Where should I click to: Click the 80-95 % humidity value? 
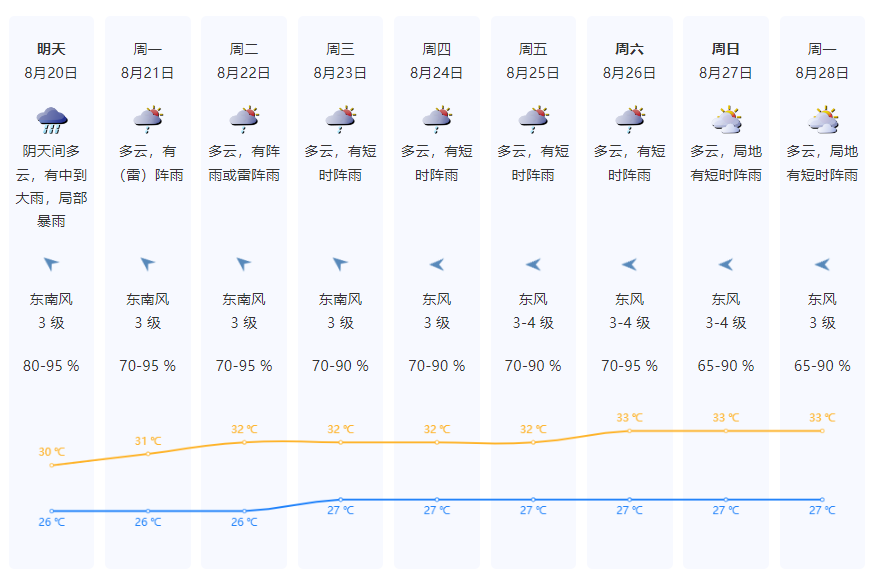51,366
